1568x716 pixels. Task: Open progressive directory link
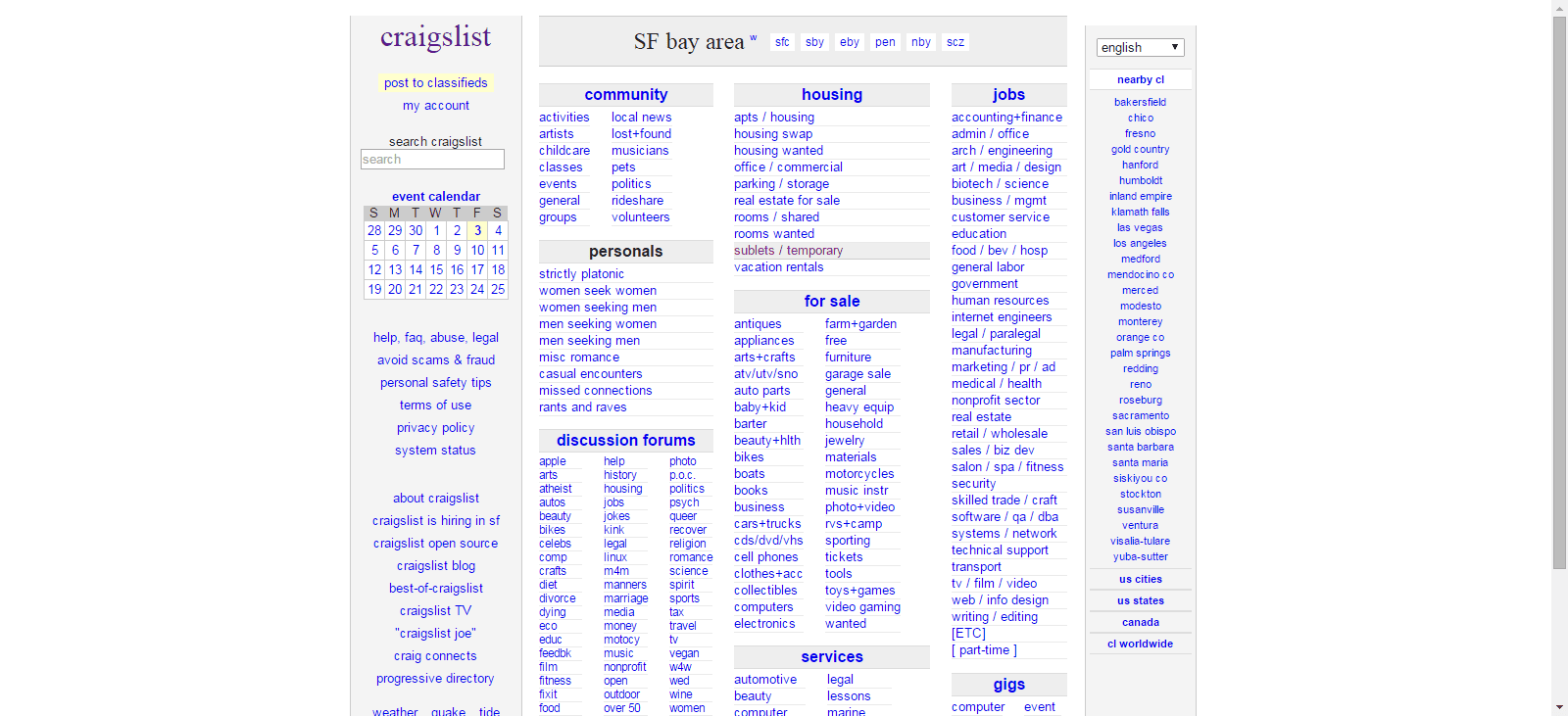[x=436, y=679]
